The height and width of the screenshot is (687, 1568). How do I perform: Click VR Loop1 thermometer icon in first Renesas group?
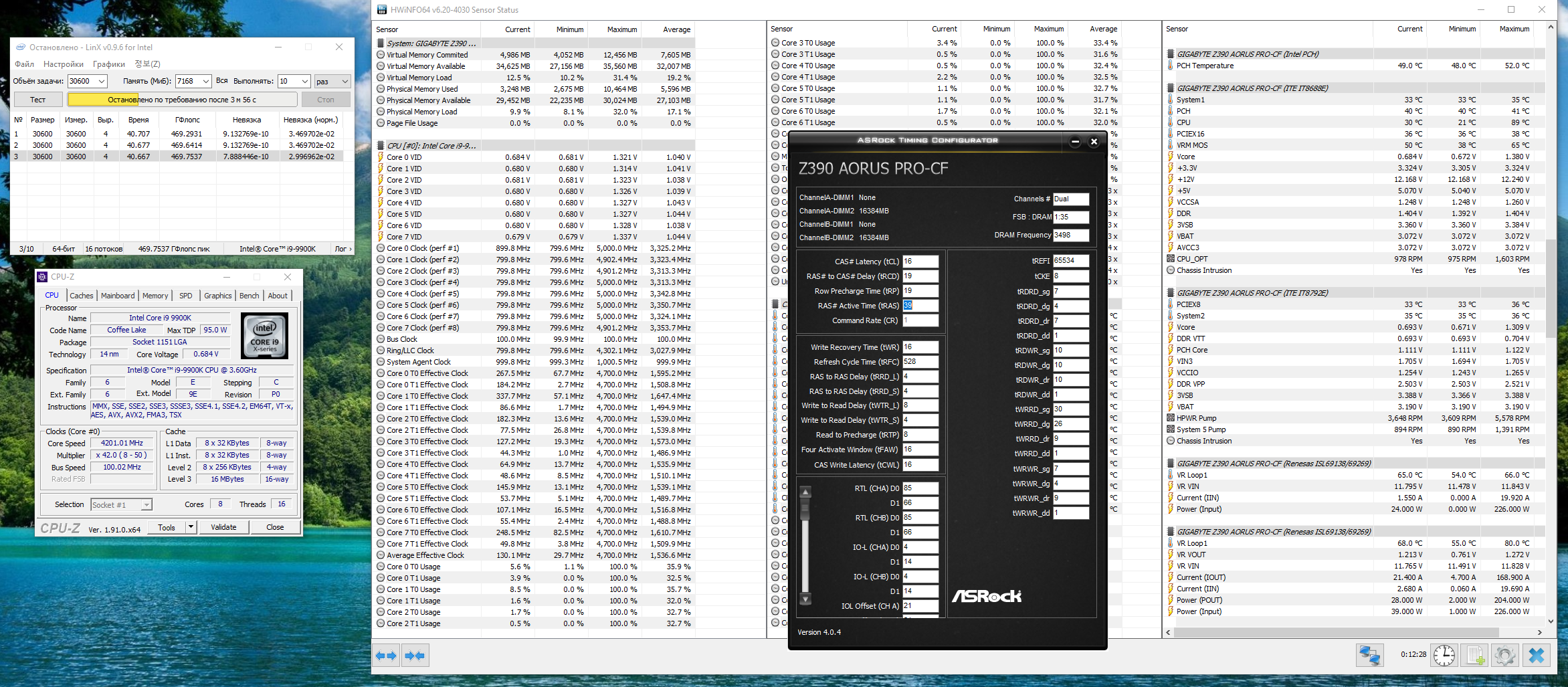pos(1171,475)
